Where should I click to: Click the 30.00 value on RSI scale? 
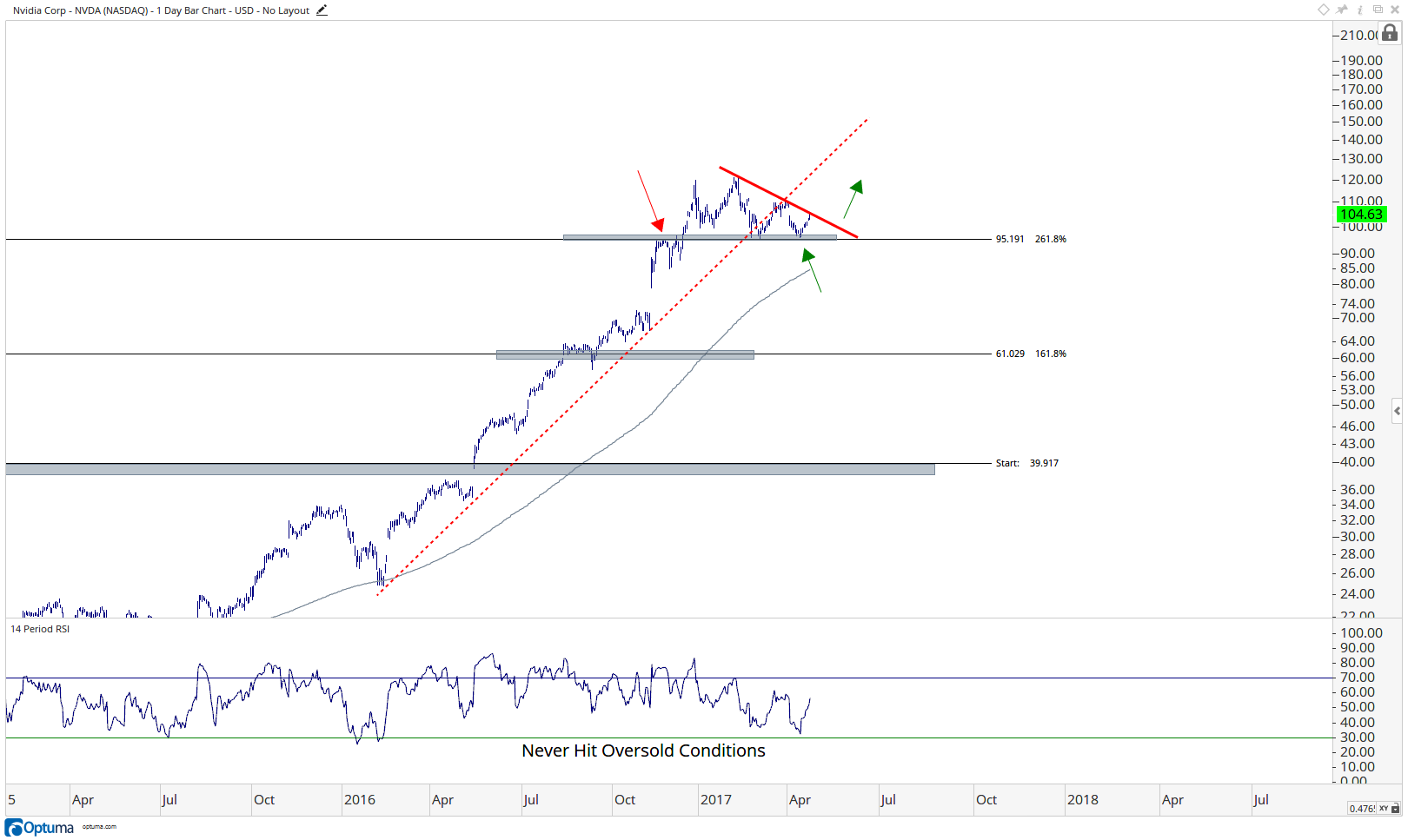click(x=1358, y=737)
